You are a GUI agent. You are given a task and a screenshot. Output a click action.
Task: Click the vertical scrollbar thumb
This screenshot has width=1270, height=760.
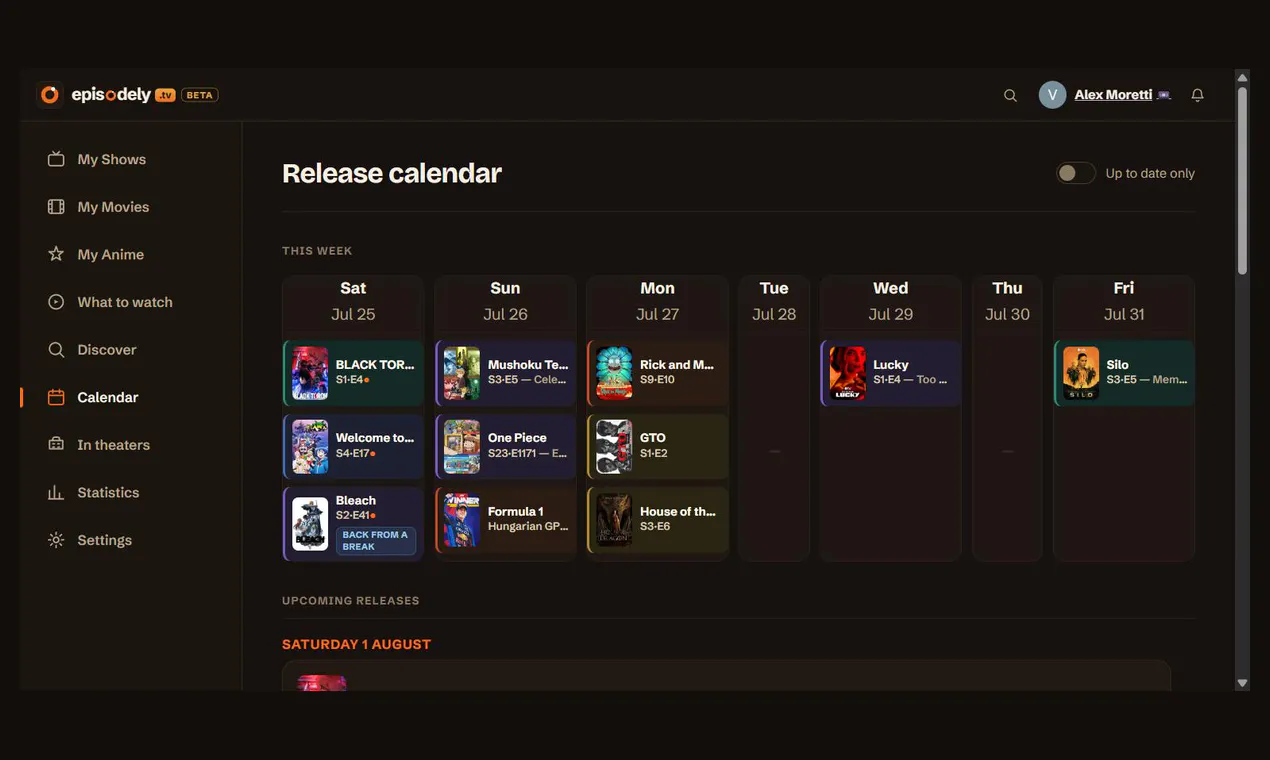coord(1242,180)
